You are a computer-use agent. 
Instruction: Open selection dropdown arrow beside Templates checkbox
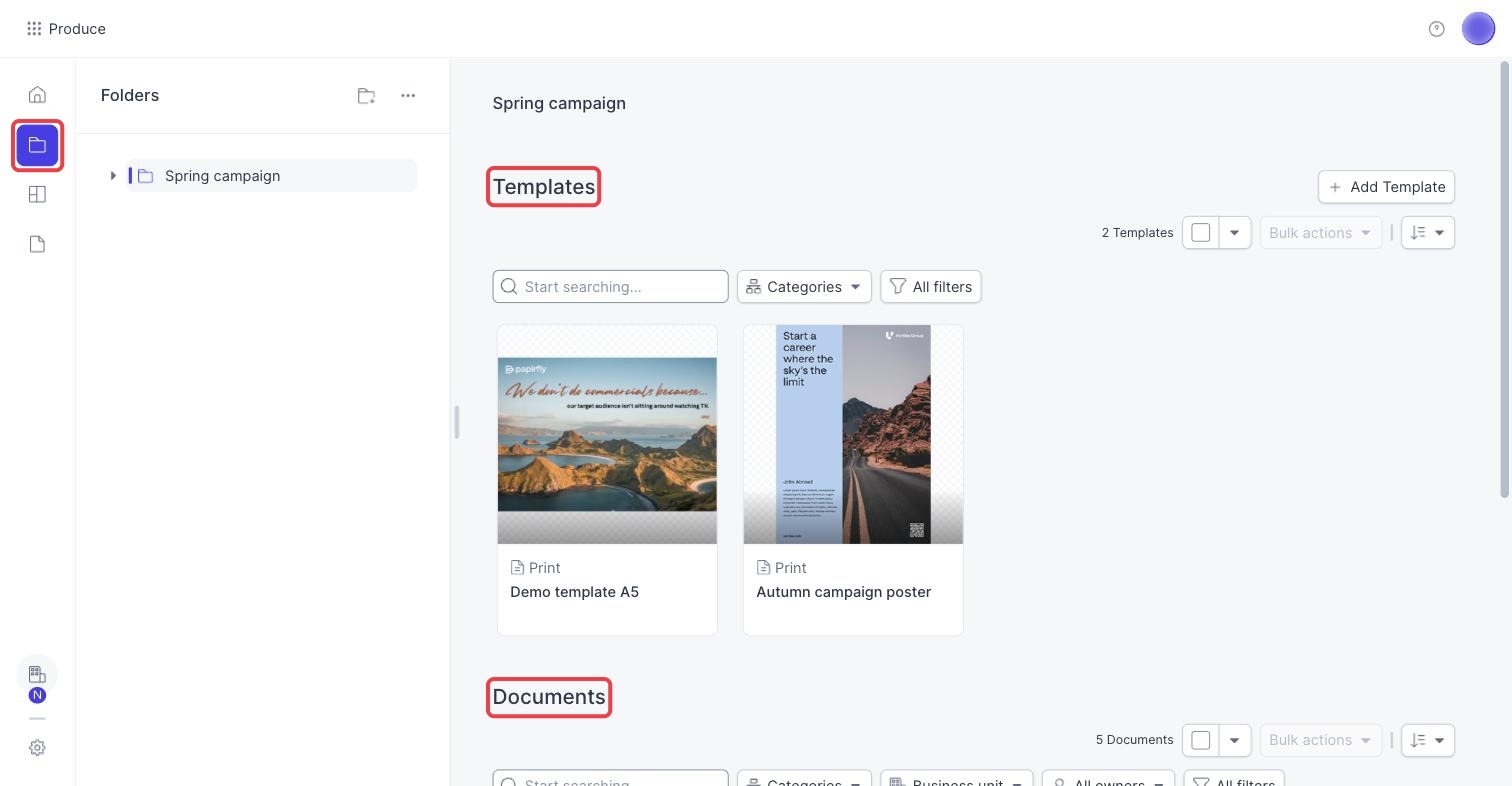click(x=1235, y=233)
